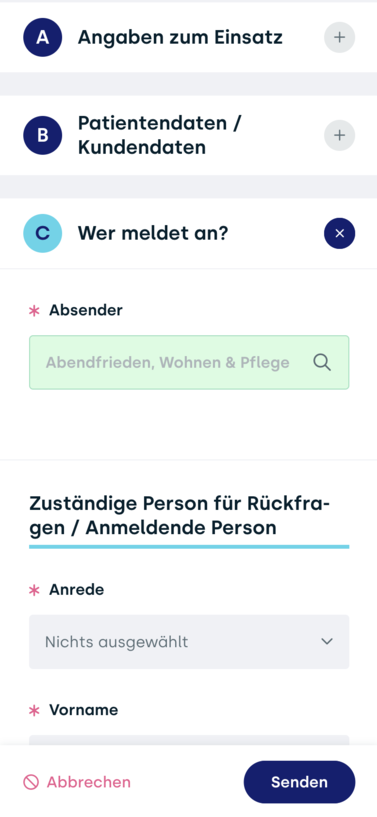
Task: Click the circled A step badge
Action: 43,38
